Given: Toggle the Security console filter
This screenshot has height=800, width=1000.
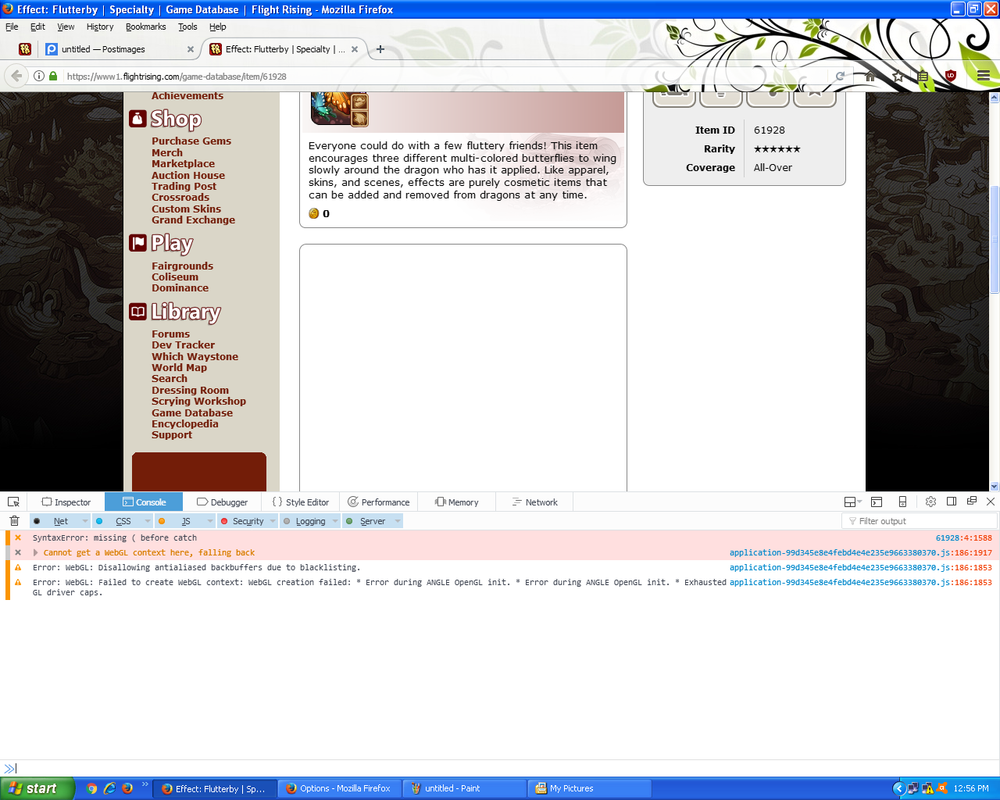Looking at the screenshot, I should coord(242,521).
